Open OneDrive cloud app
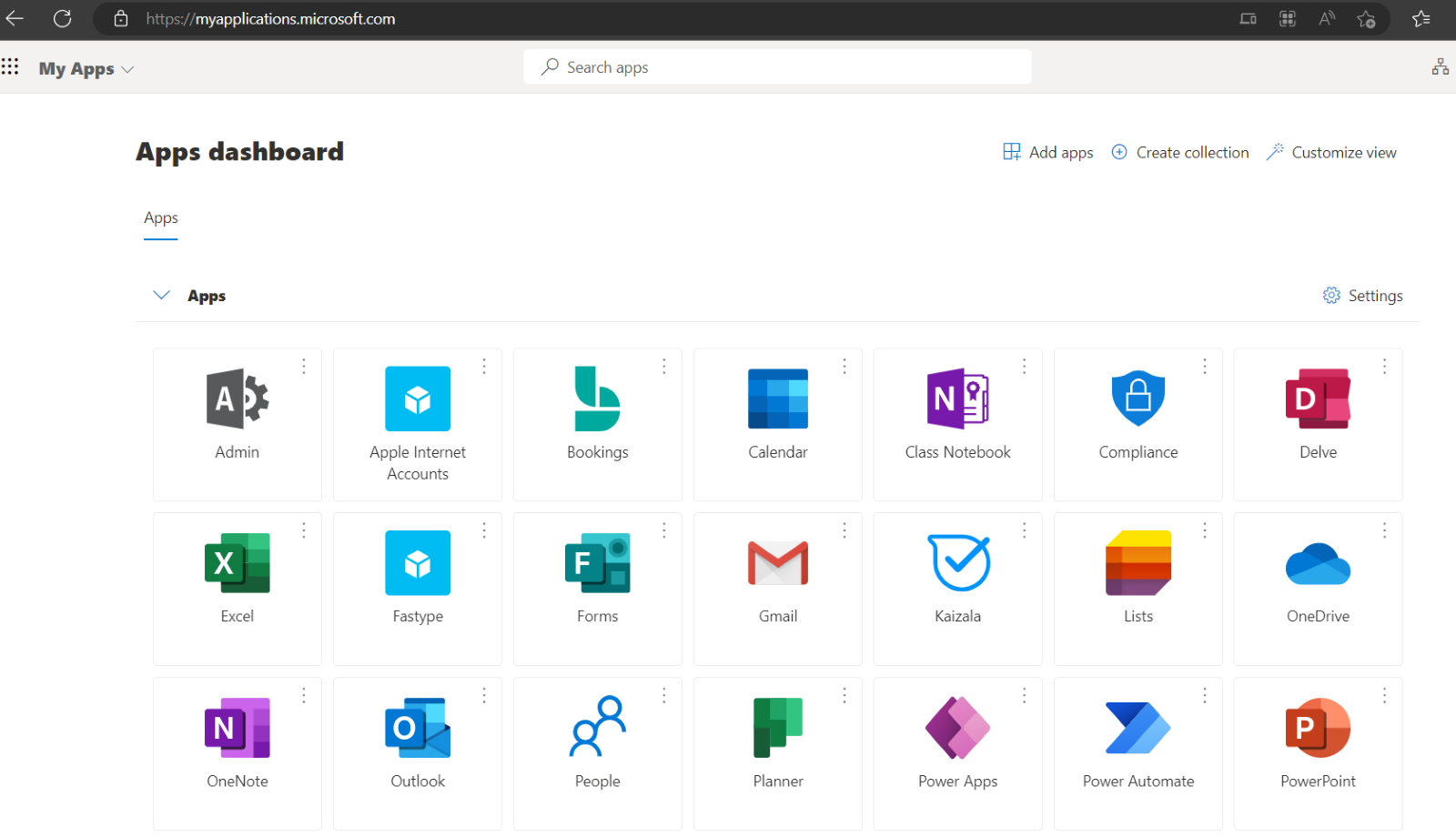The width and height of the screenshot is (1456, 837). pos(1319,563)
